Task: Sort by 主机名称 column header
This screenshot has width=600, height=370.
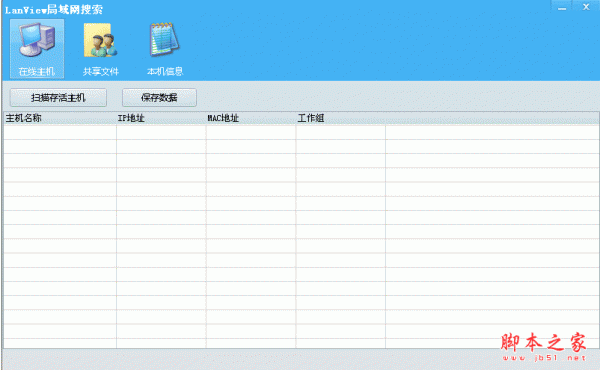Action: click(x=60, y=118)
